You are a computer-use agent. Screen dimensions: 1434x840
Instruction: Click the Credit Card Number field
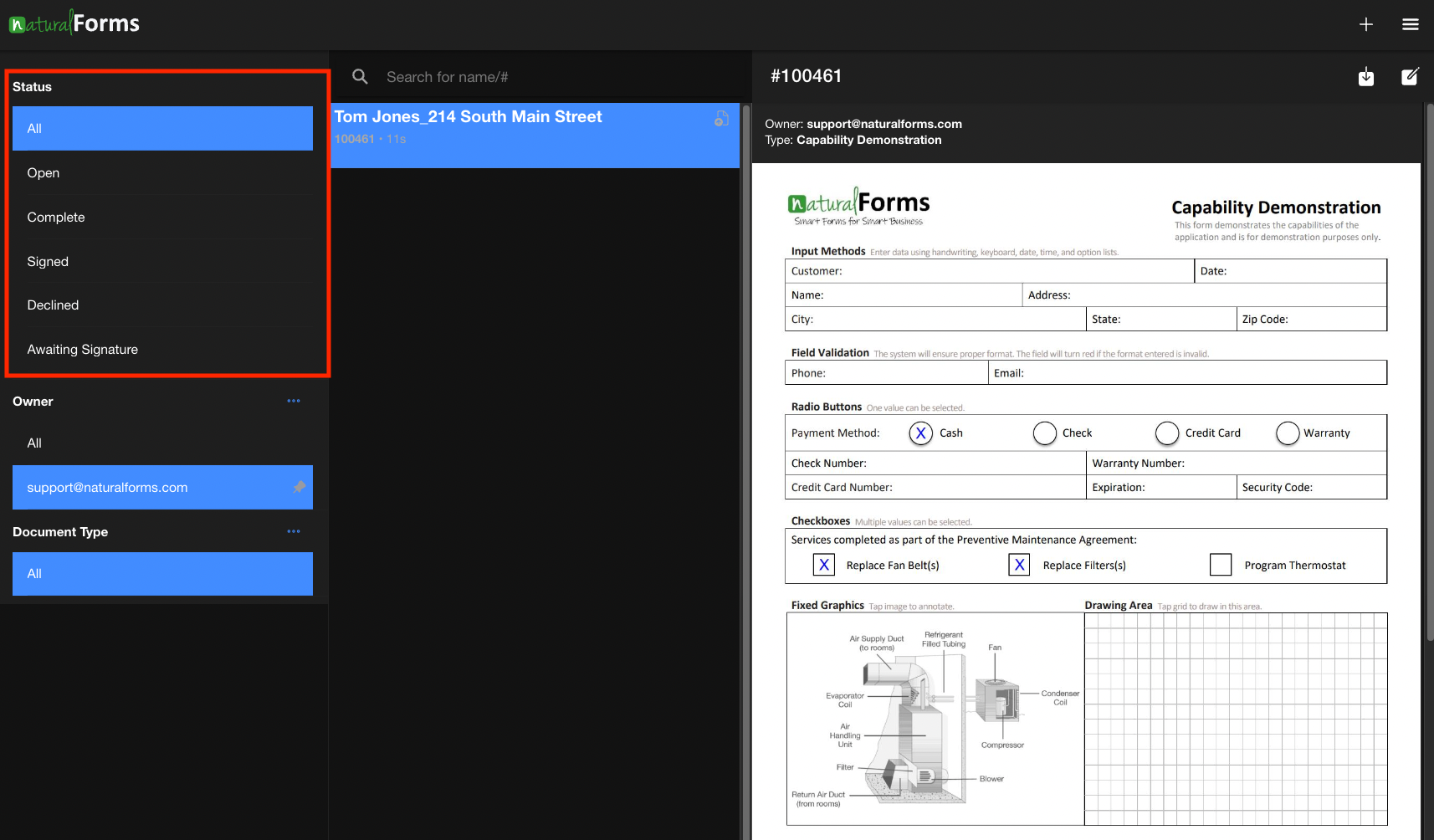[x=935, y=487]
